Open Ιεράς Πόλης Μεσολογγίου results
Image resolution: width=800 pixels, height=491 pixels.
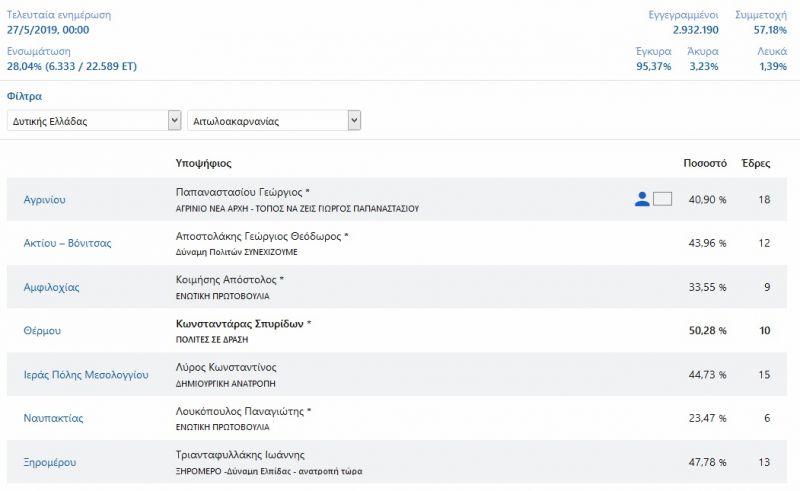click(x=86, y=375)
